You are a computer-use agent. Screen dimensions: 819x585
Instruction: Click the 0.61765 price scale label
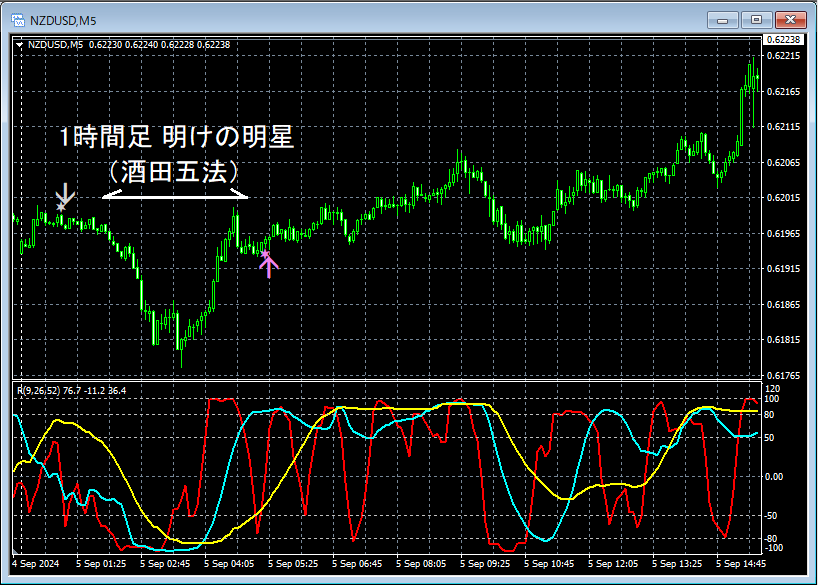point(785,376)
